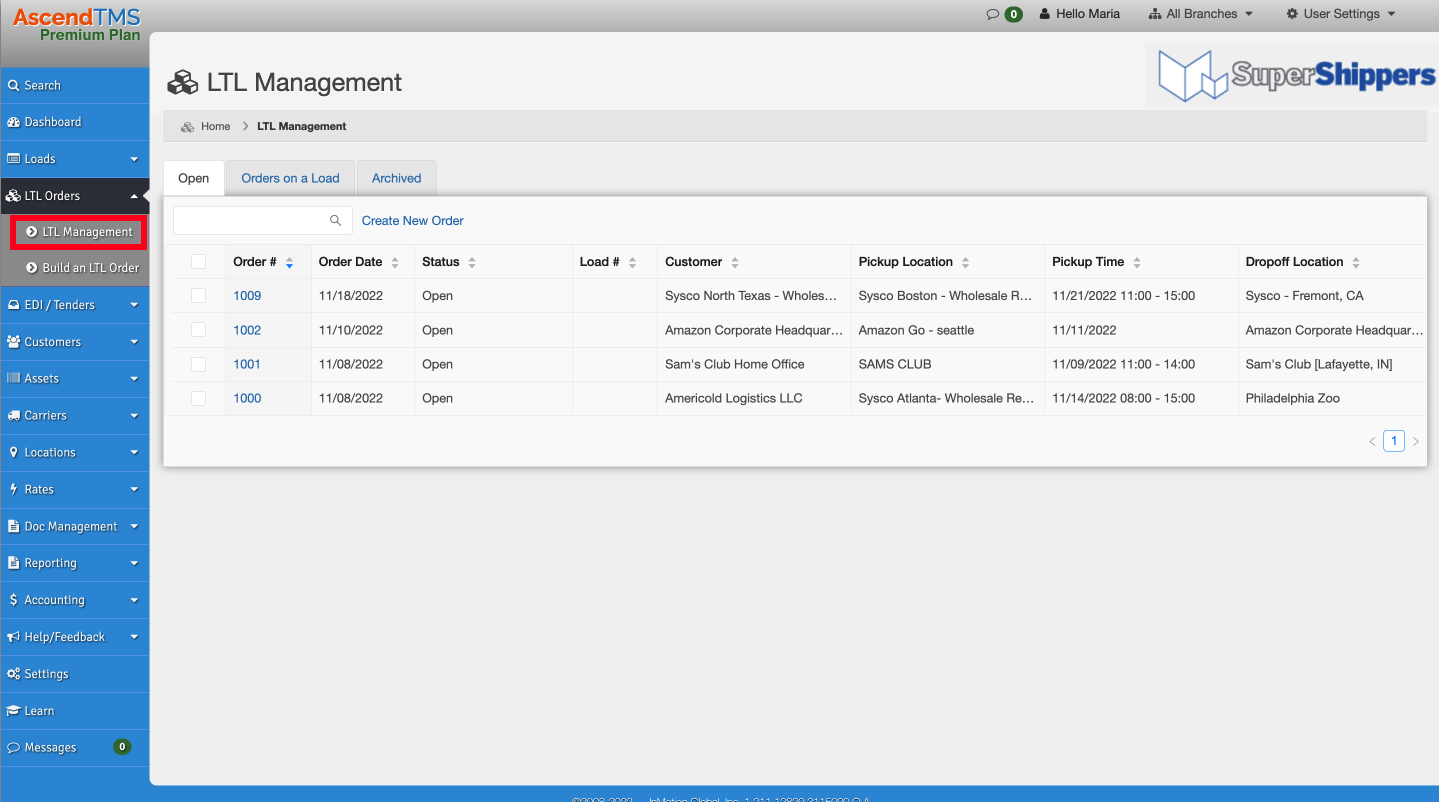The height and width of the screenshot is (802, 1439).
Task: Click the Accounting dollar sign icon
Action: pyautogui.click(x=13, y=601)
